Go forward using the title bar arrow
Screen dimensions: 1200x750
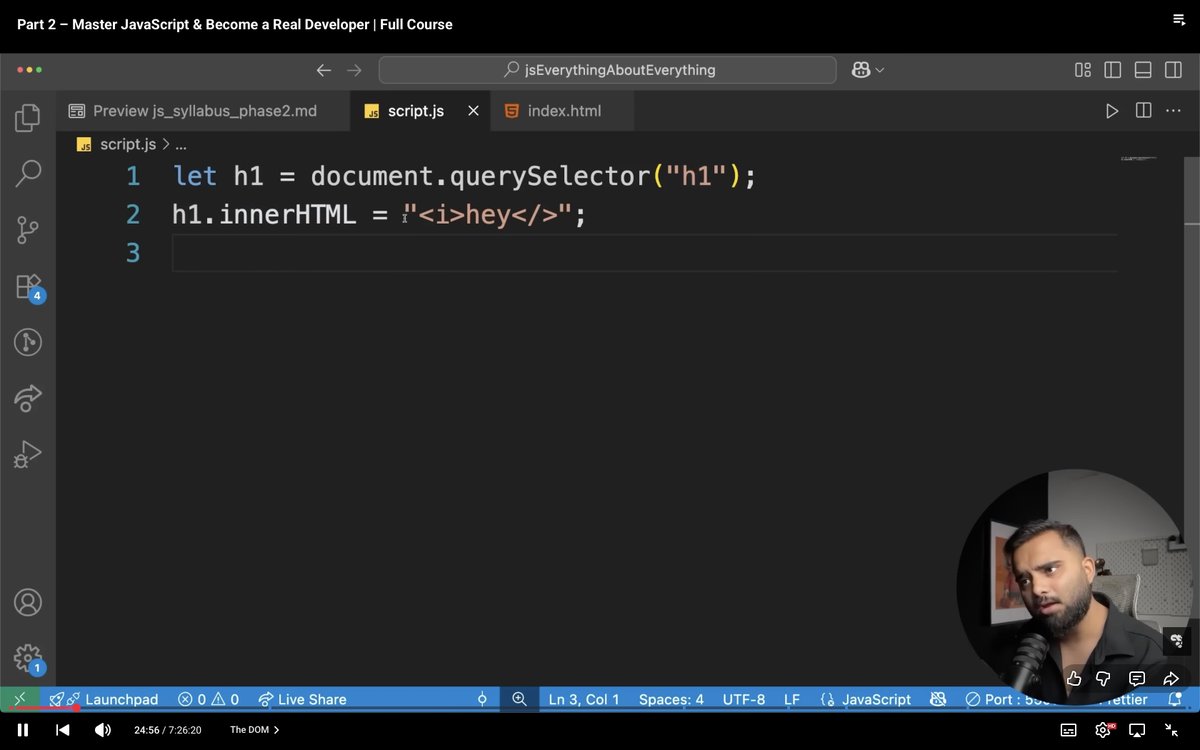coord(354,70)
